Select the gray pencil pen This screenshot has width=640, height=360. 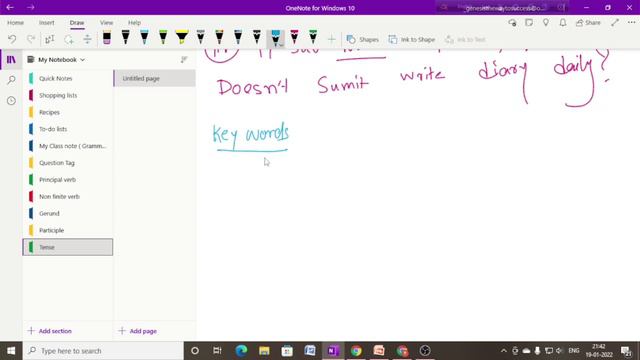[200, 38]
